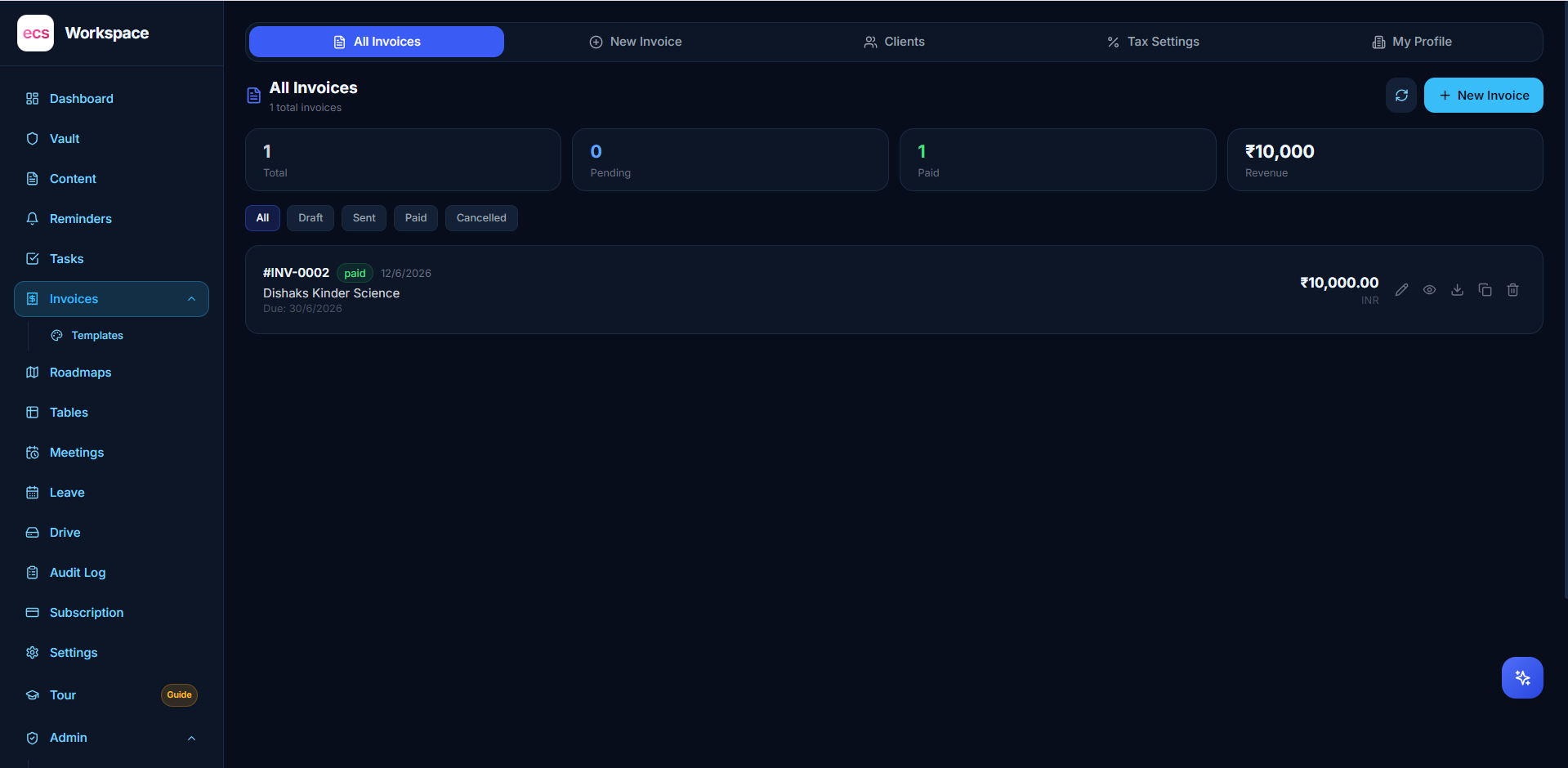This screenshot has width=1568, height=768.
Task: Open Meetings in the sidebar
Action: [111, 453]
